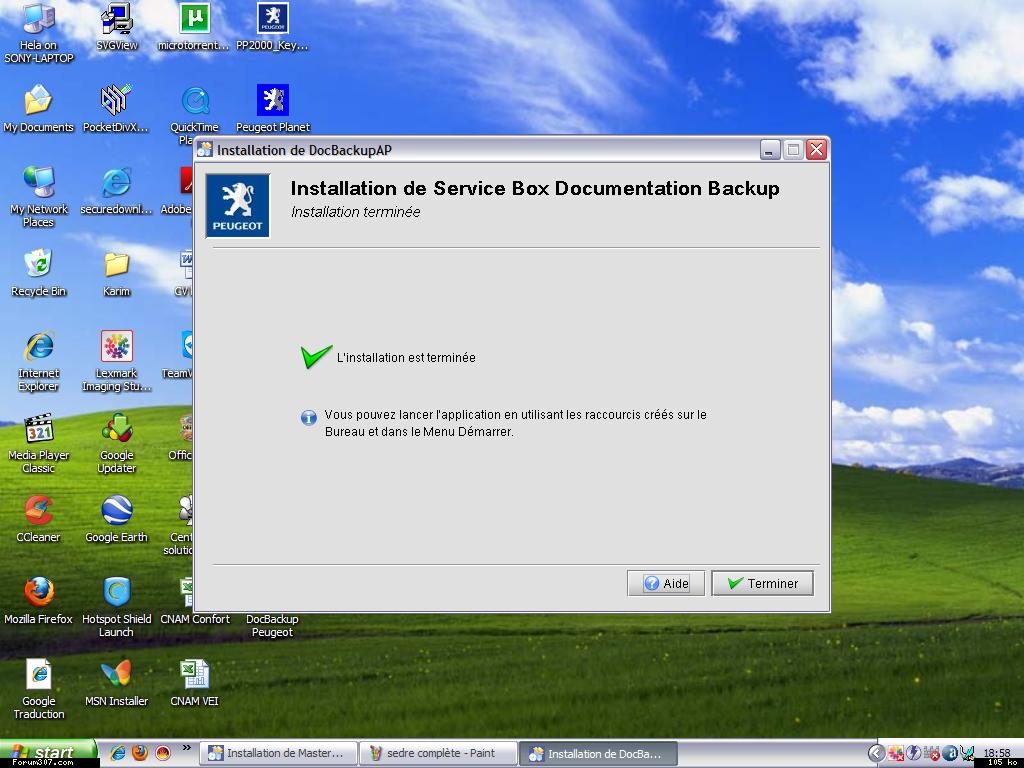
Task: Select the Google Updater desktop icon
Action: click(116, 443)
